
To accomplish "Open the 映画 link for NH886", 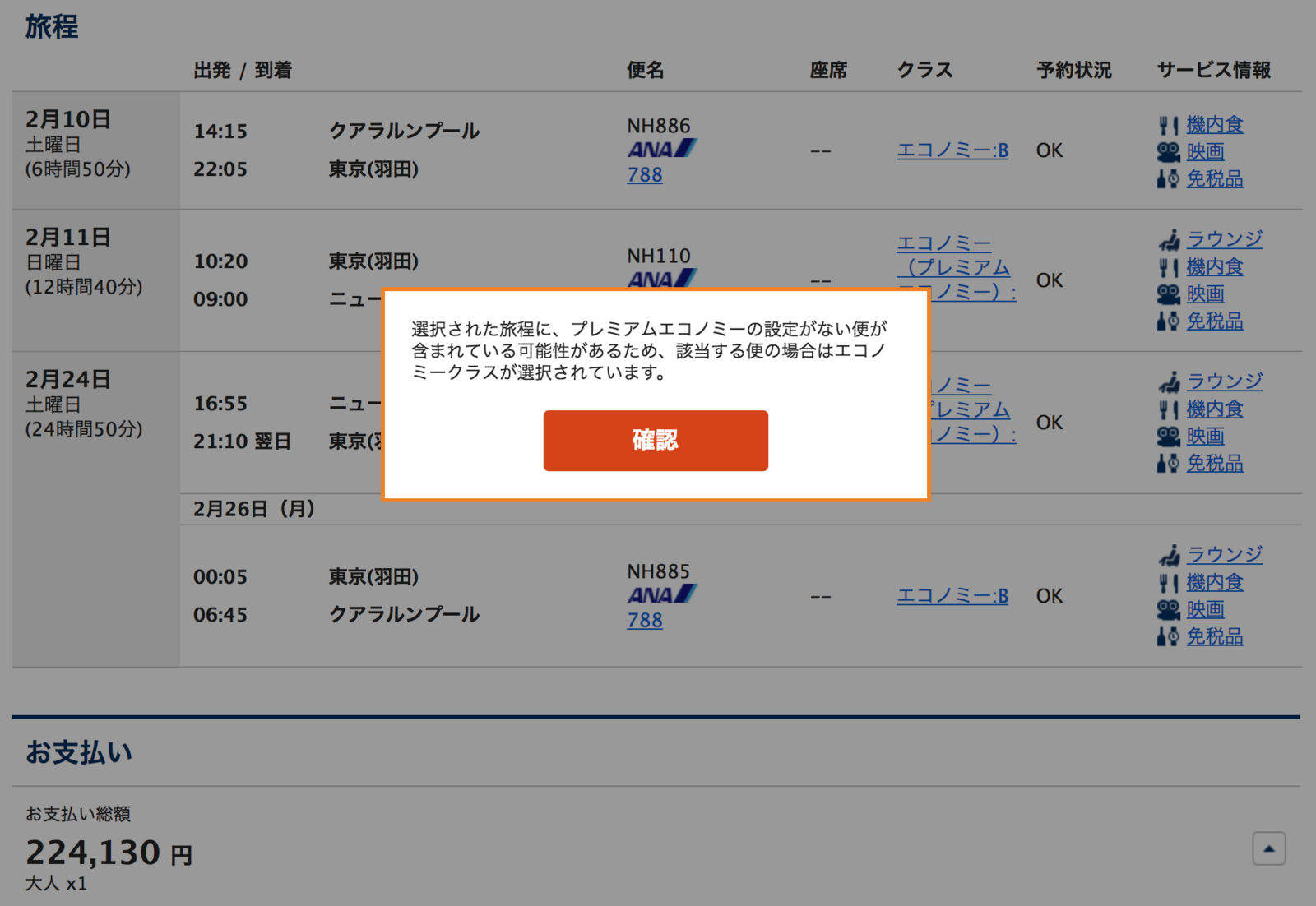I will [1206, 152].
